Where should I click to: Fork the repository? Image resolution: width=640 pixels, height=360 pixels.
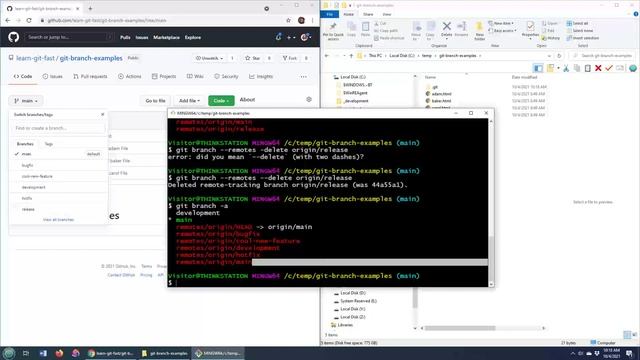click(x=289, y=58)
